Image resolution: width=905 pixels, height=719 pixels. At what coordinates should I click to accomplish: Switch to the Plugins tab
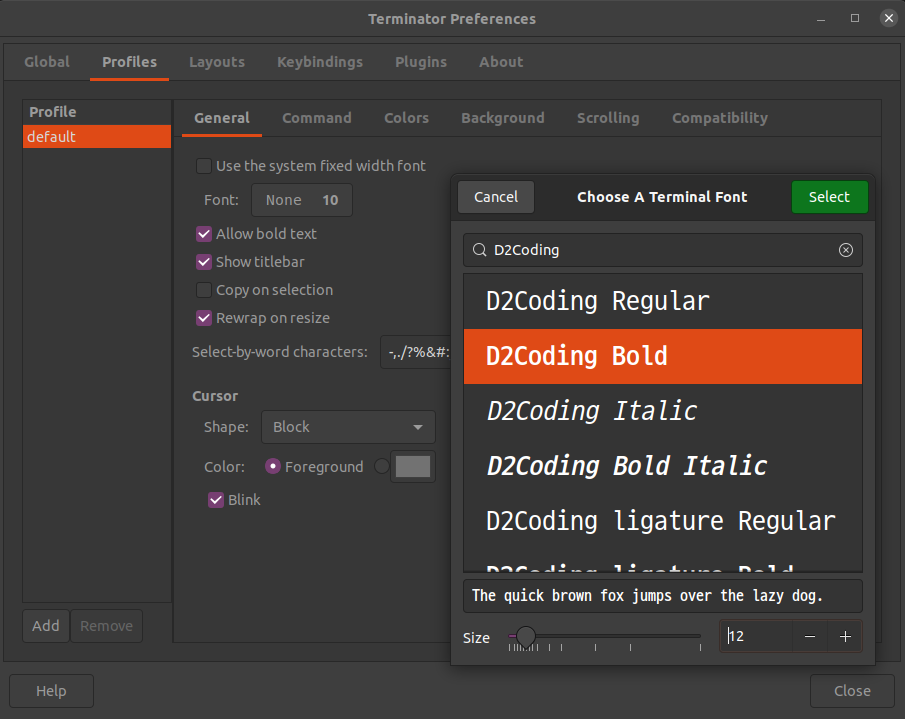click(421, 62)
